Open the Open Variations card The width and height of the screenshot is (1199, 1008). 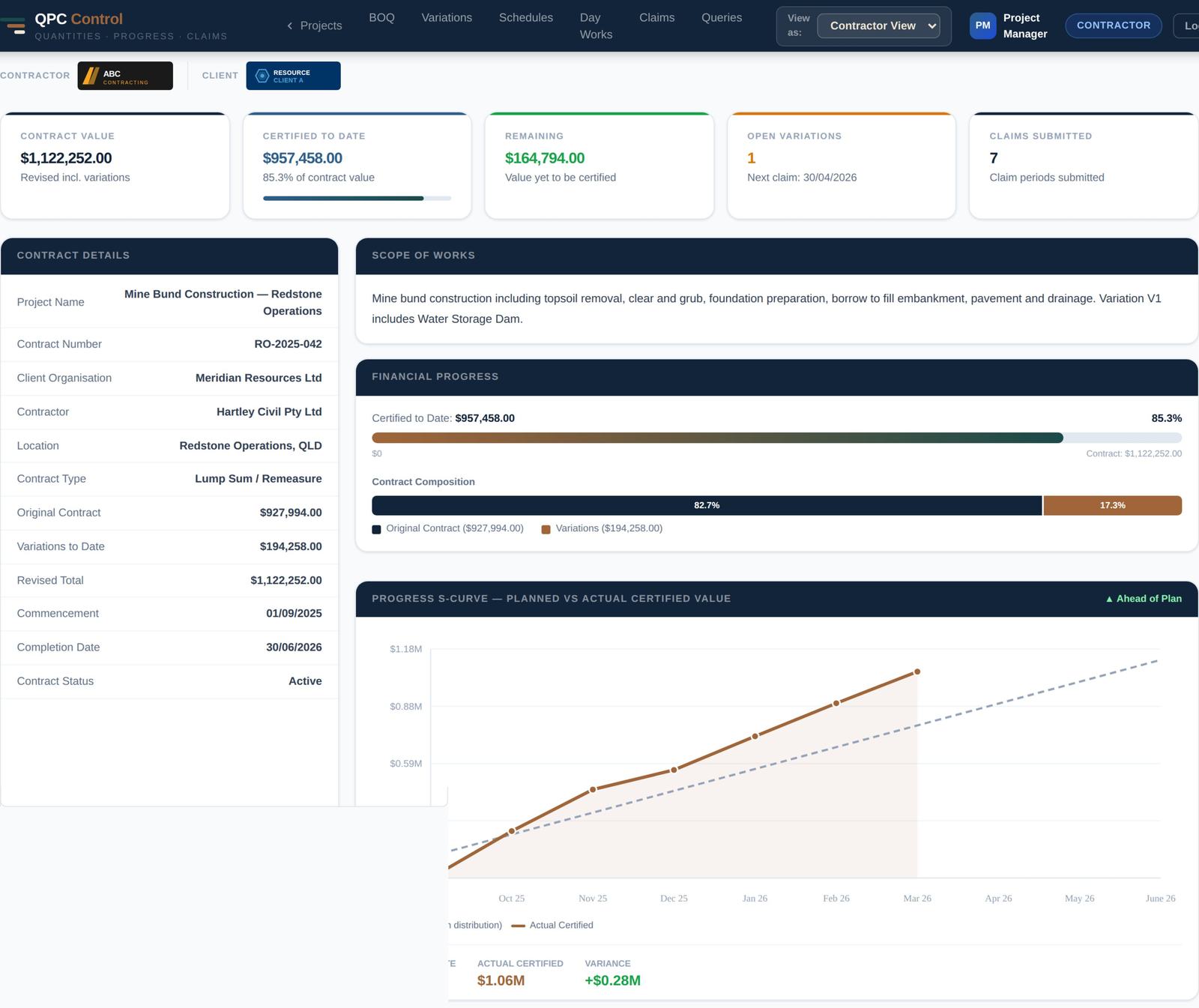(x=841, y=166)
